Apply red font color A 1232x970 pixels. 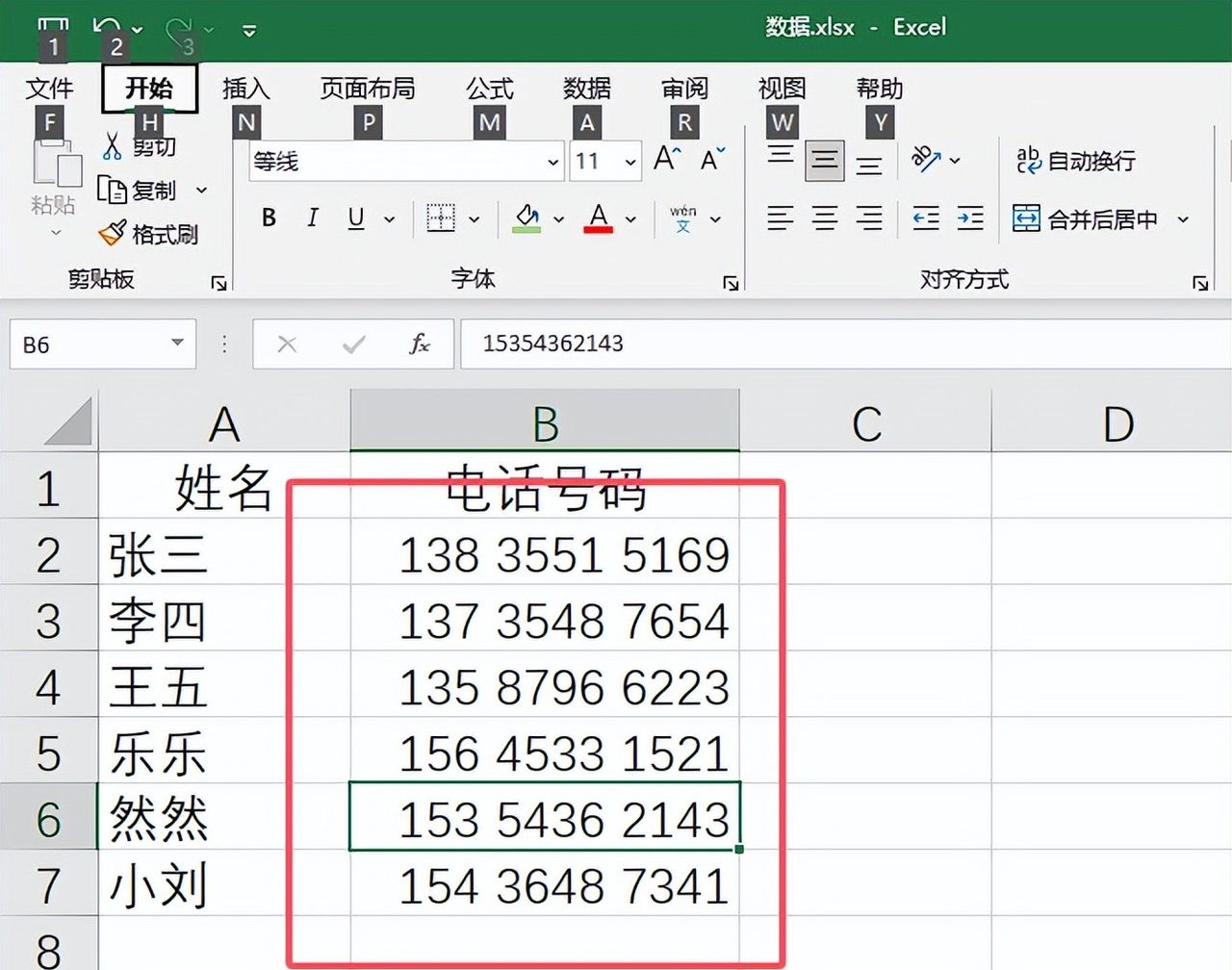tap(599, 218)
